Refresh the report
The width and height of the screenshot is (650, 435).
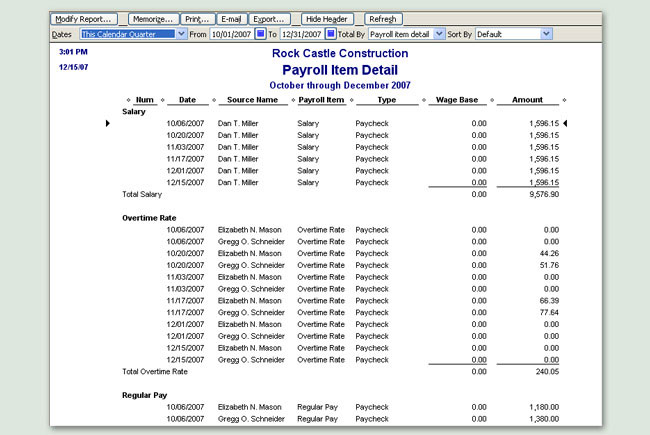(382, 19)
